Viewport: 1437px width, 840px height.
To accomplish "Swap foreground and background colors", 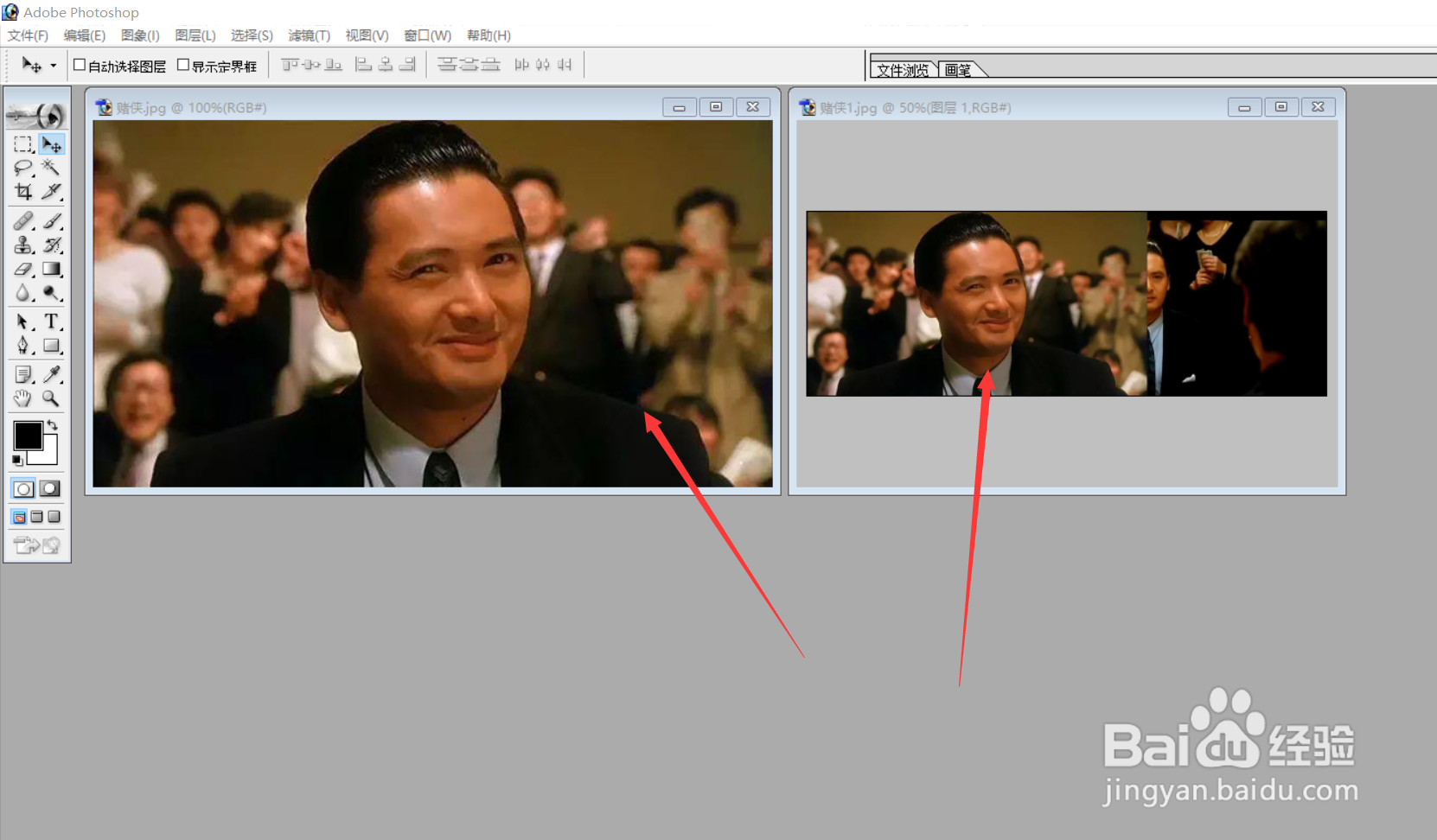I will point(53,424).
